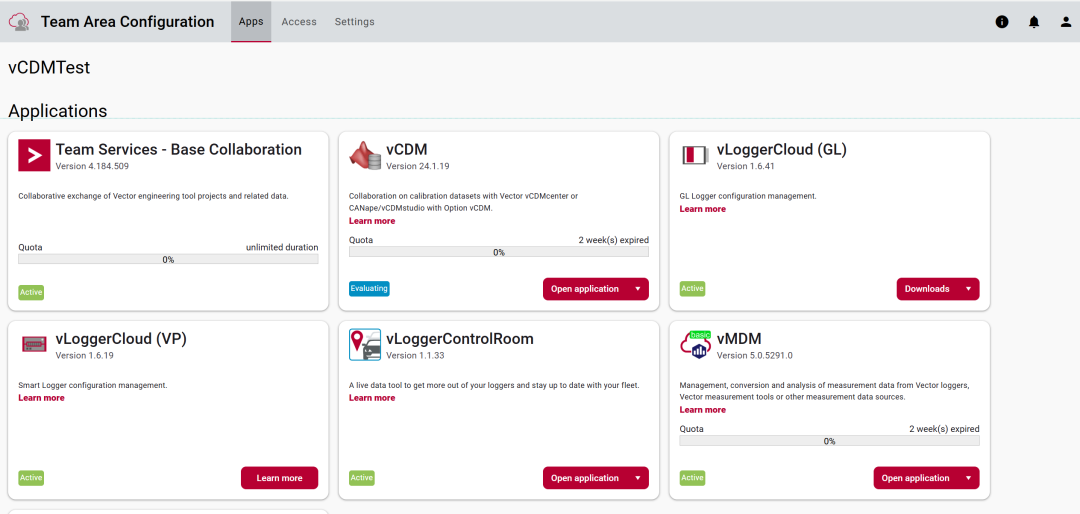Image resolution: width=1080 pixels, height=514 pixels.
Task: Click GL Logger configuration management description
Action: click(748, 196)
